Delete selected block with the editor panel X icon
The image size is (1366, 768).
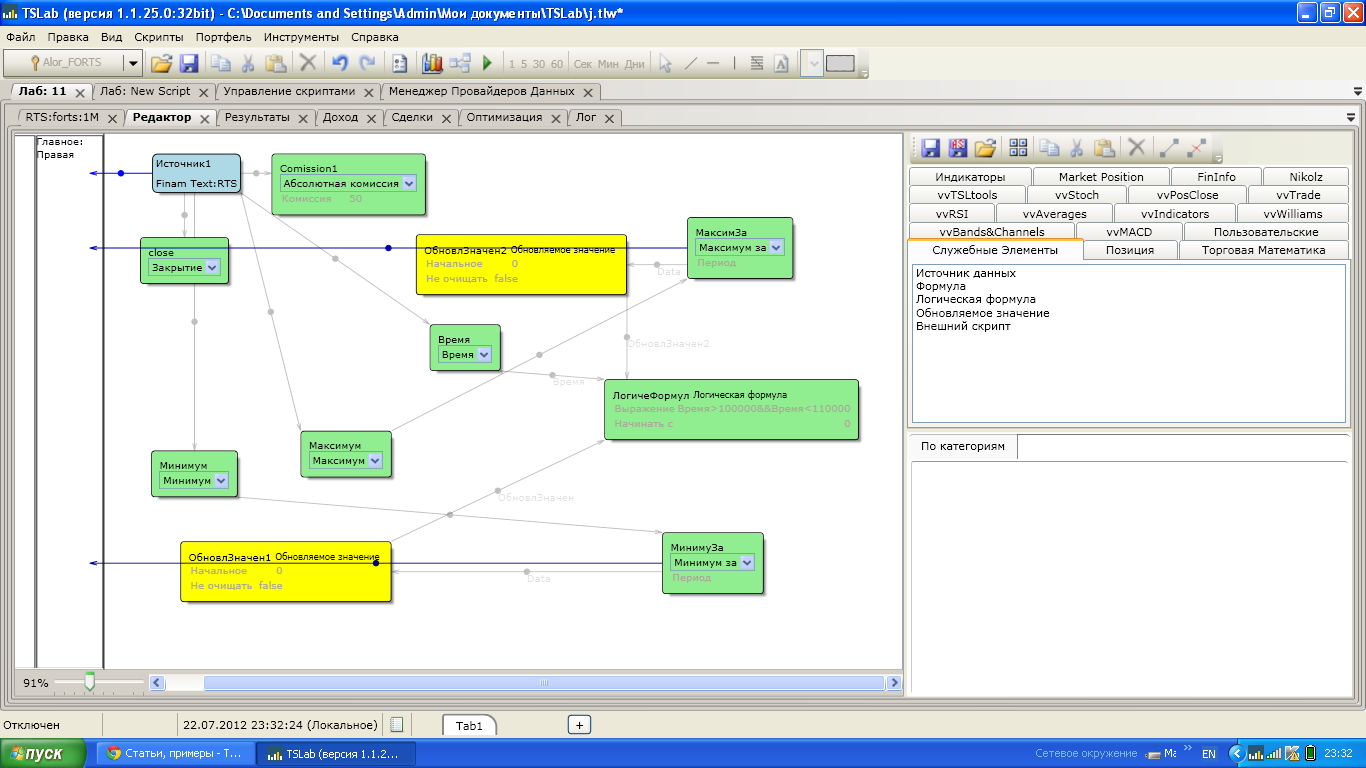click(x=1137, y=148)
